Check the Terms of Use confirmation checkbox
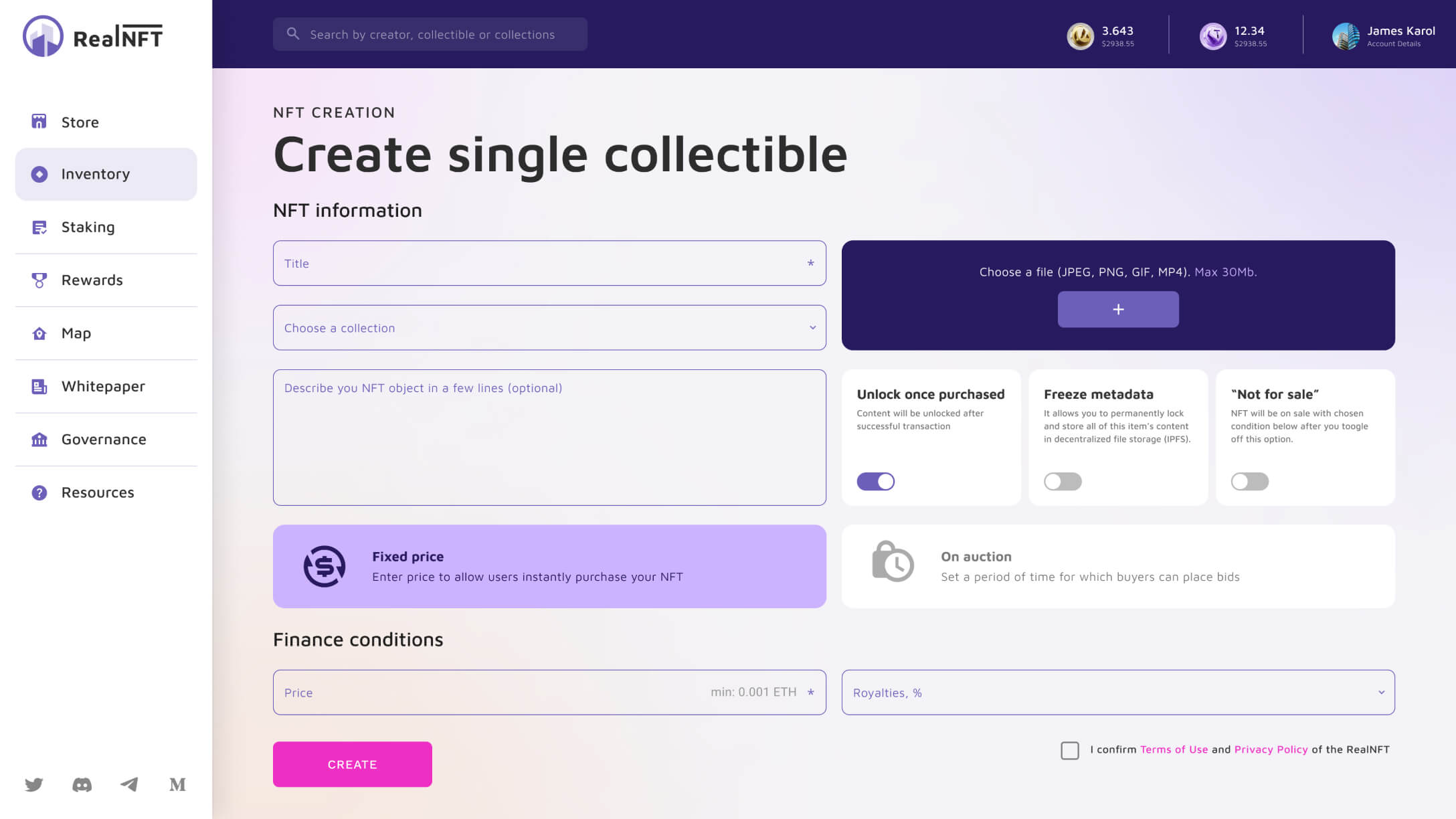 click(1069, 750)
